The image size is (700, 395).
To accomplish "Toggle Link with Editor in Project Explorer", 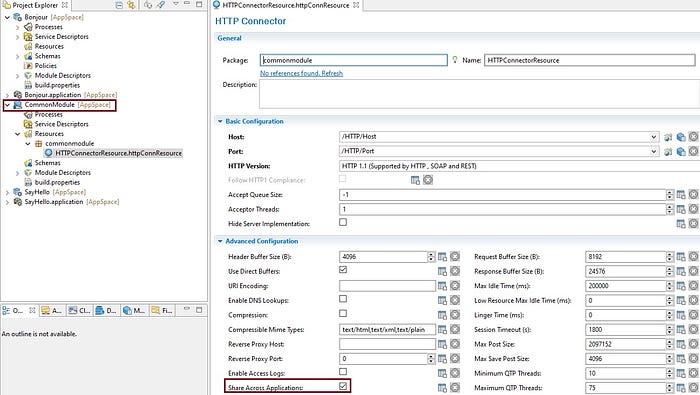I will click(x=131, y=5).
